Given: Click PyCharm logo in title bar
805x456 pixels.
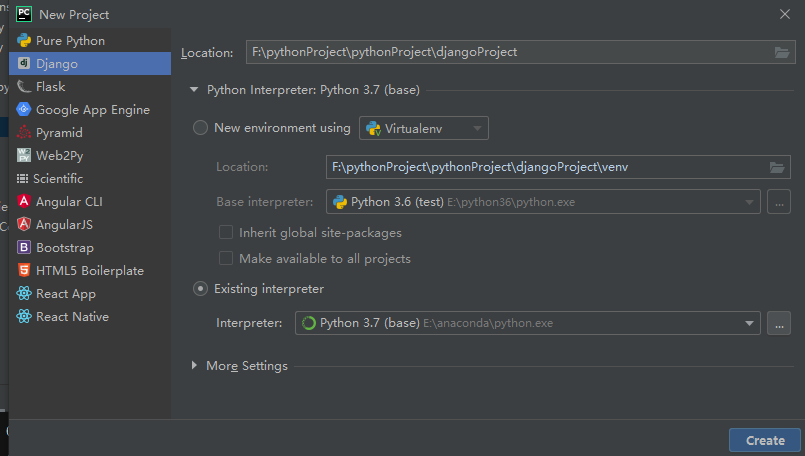Looking at the screenshot, I should tap(24, 14).
